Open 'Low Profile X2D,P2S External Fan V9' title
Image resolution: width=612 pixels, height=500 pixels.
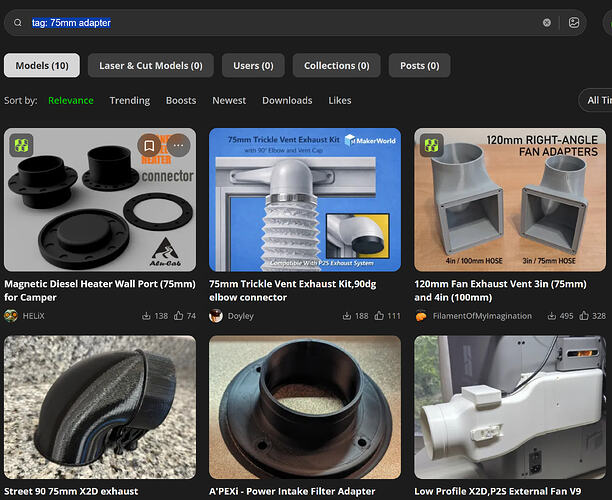pyautogui.click(x=498, y=491)
